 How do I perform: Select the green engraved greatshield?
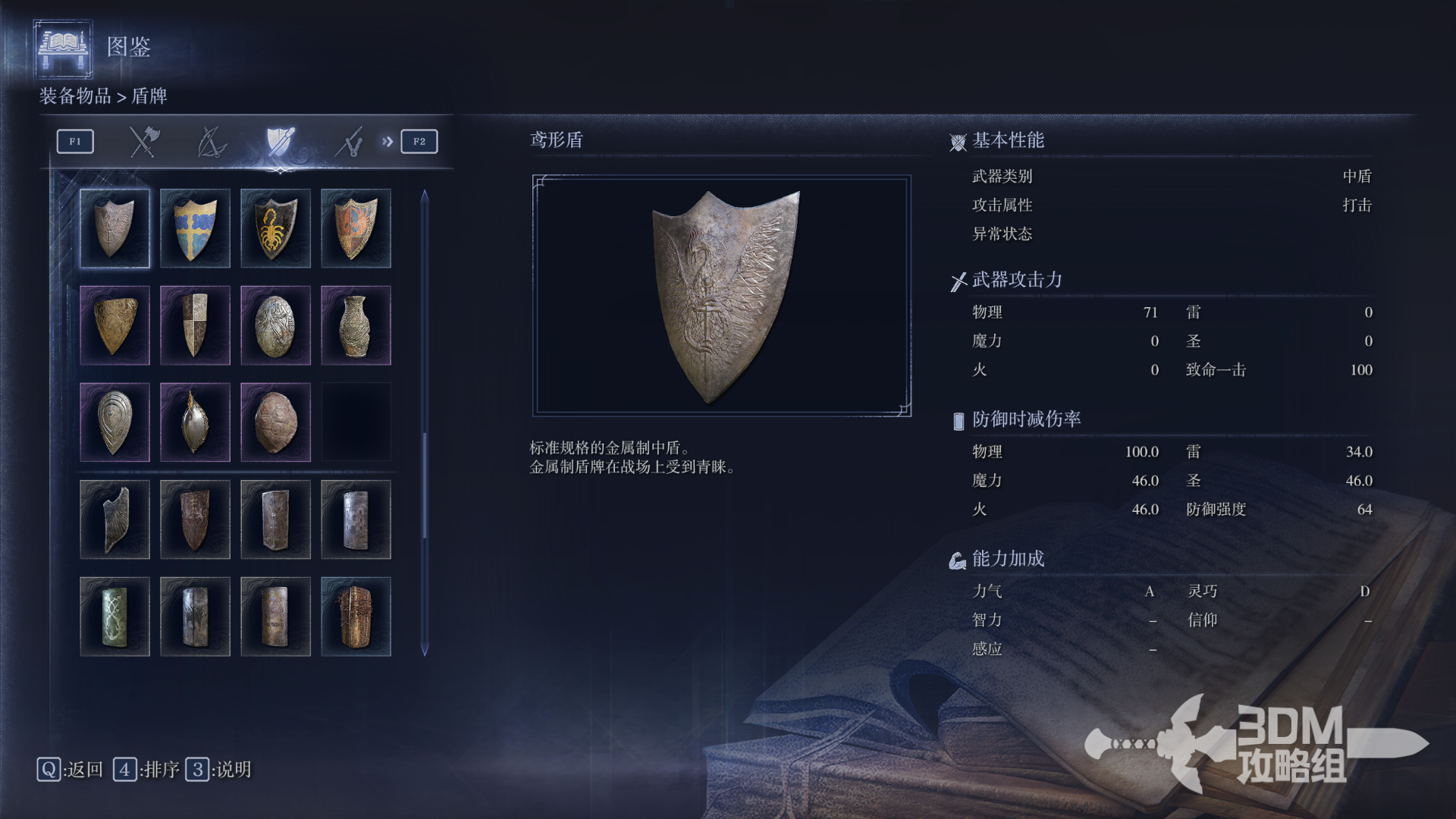point(115,617)
